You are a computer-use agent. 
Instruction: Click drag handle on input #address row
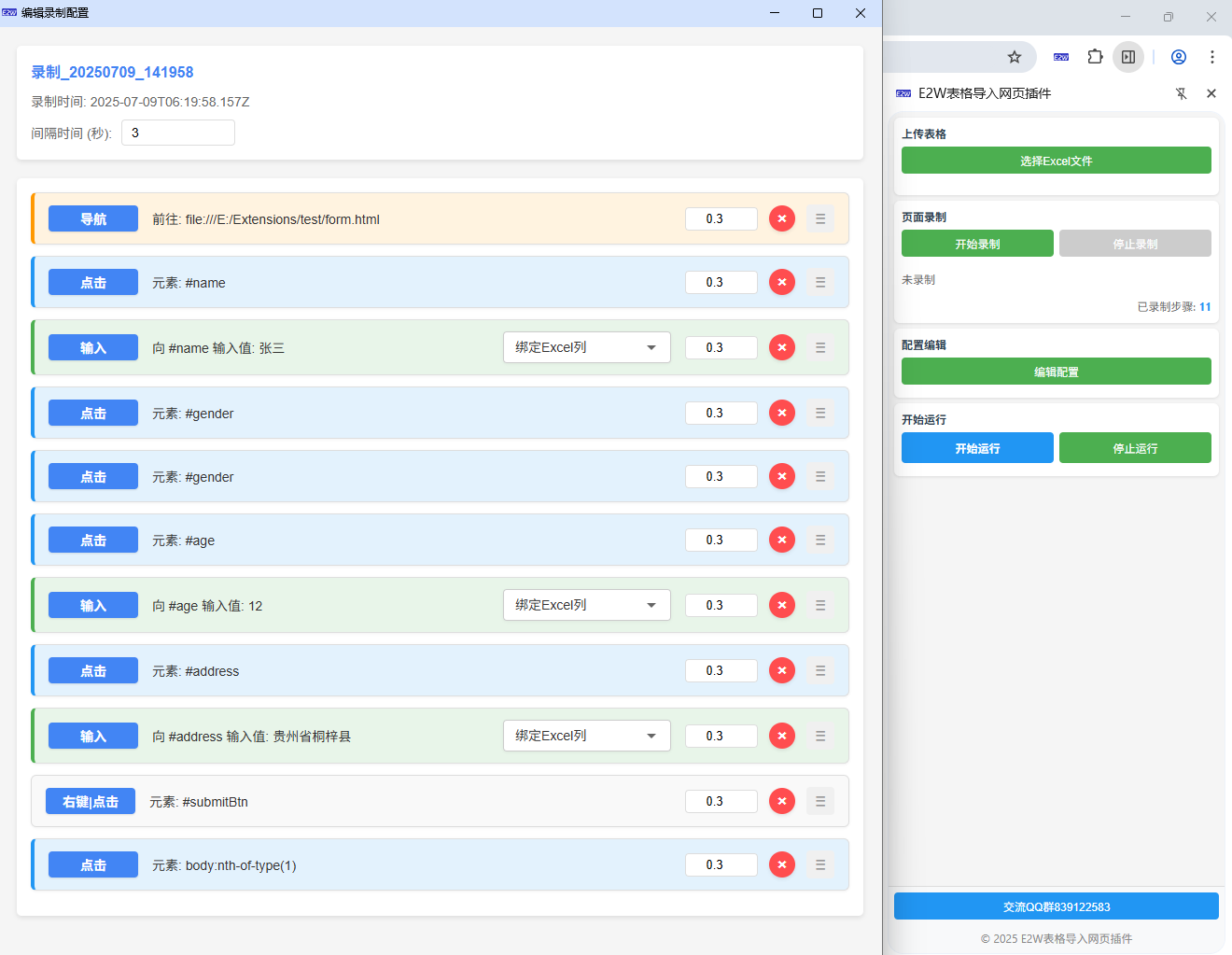(820, 736)
